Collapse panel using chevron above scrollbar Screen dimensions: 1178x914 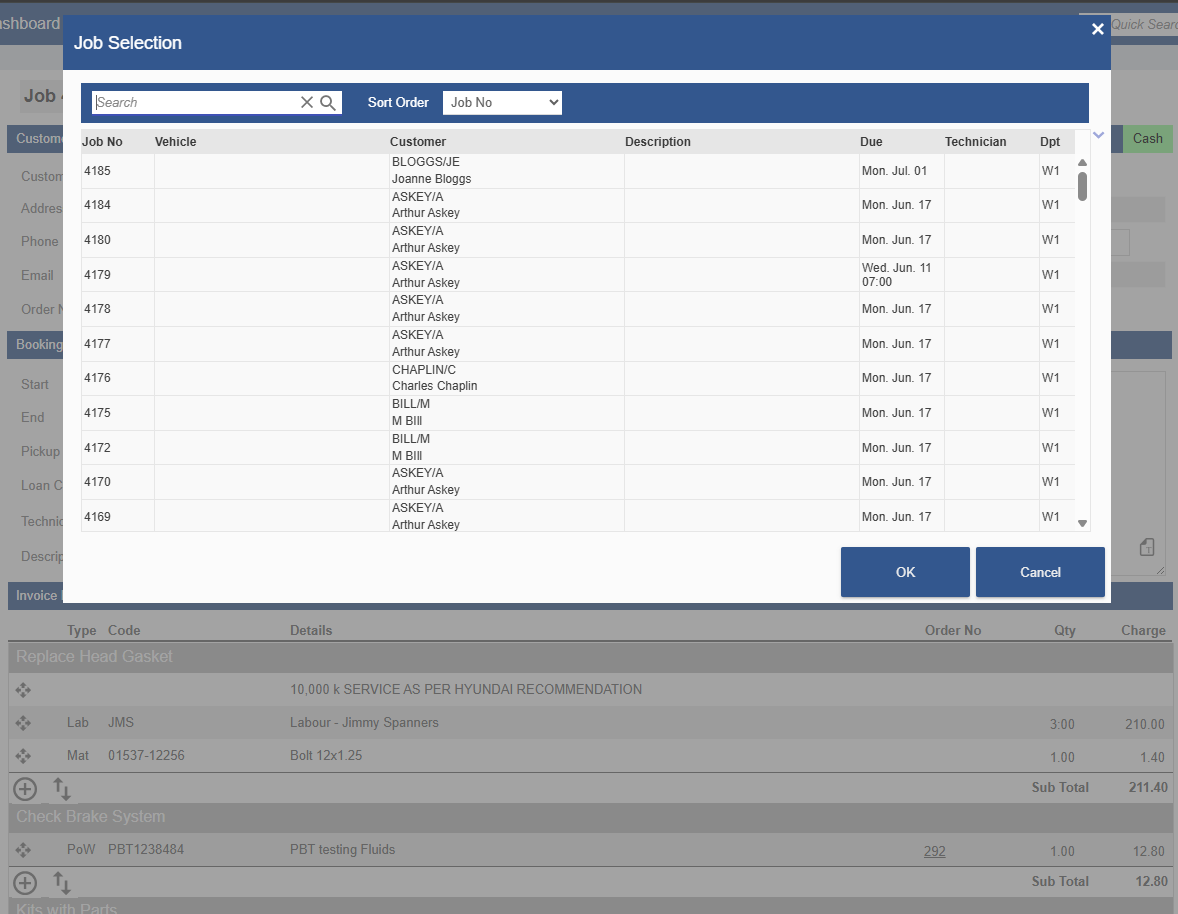[1098, 135]
